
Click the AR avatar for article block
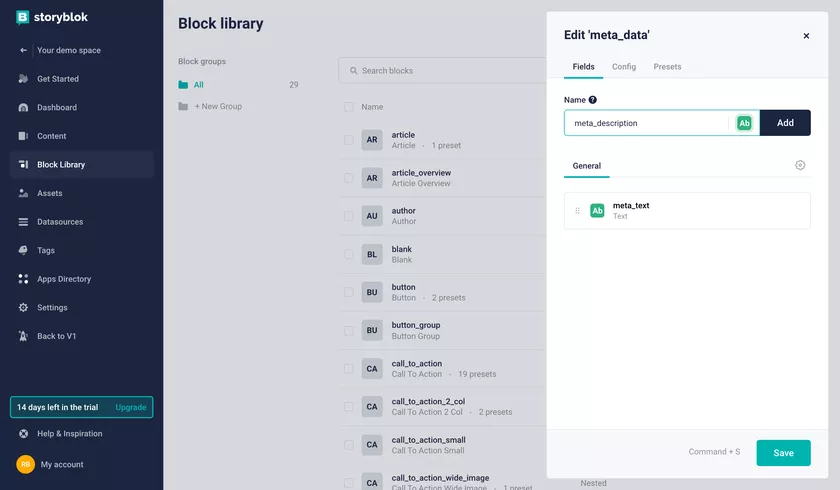tap(372, 140)
